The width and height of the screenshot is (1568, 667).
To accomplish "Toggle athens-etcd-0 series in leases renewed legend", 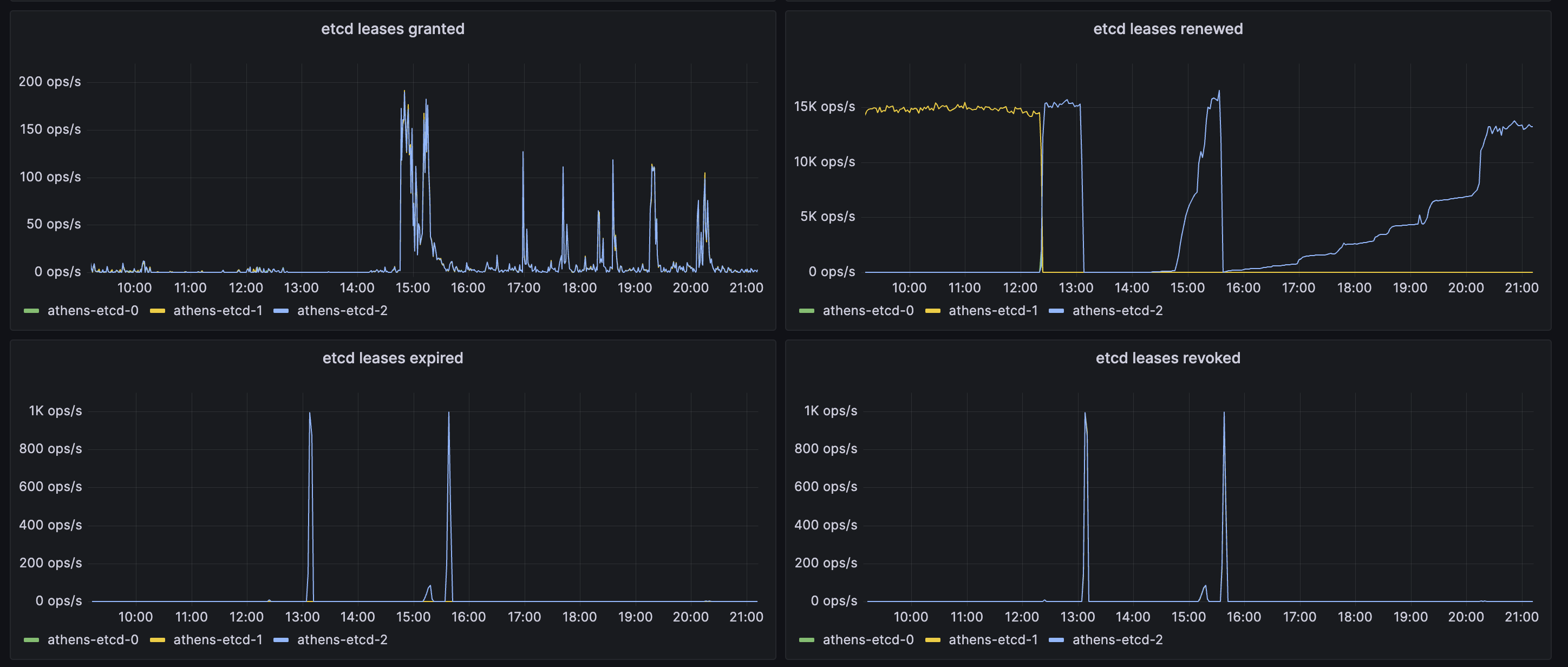I will [x=868, y=310].
